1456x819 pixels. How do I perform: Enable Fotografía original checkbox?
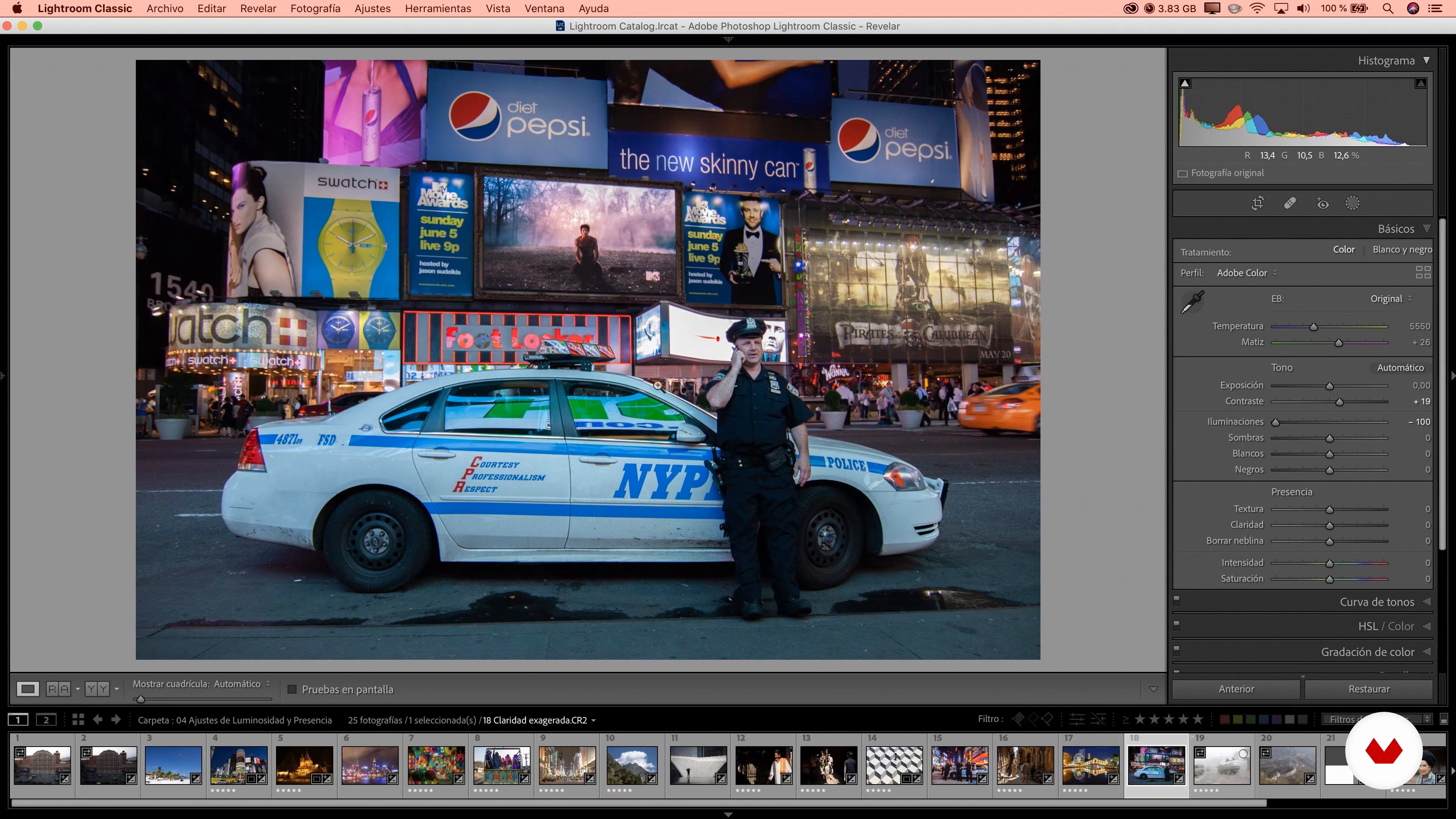coord(1183,174)
